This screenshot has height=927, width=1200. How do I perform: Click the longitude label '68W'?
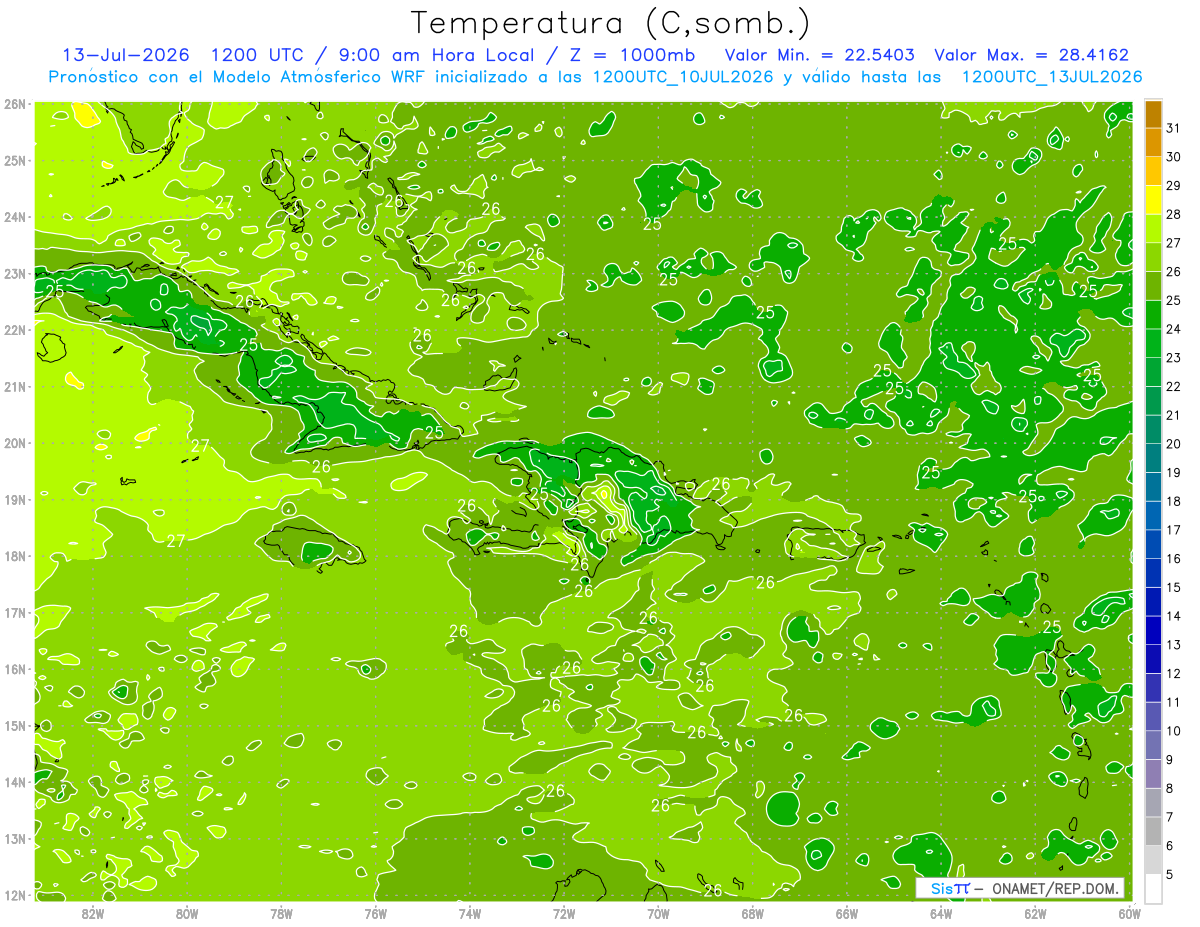752,913
